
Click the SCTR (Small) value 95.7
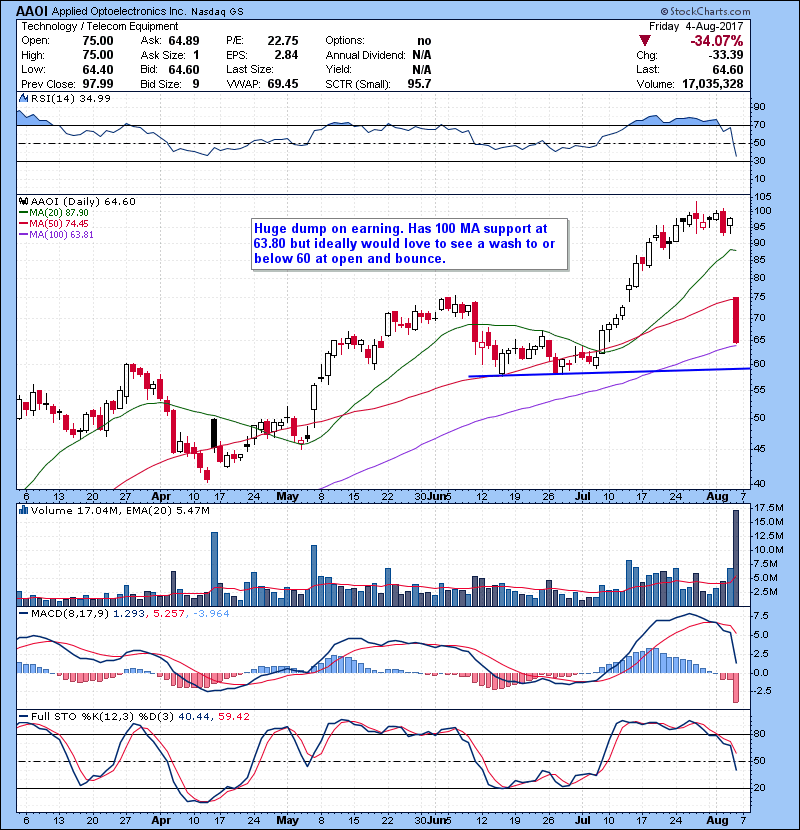[419, 84]
